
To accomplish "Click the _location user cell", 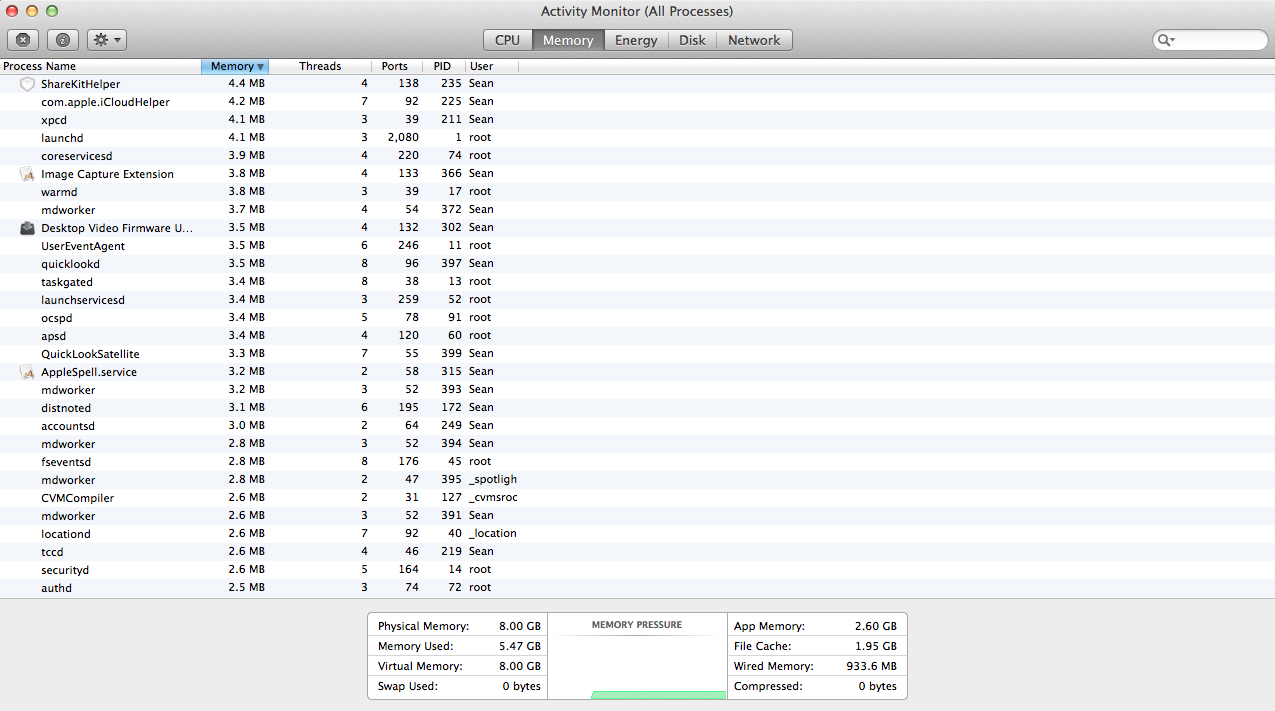I will tap(493, 534).
